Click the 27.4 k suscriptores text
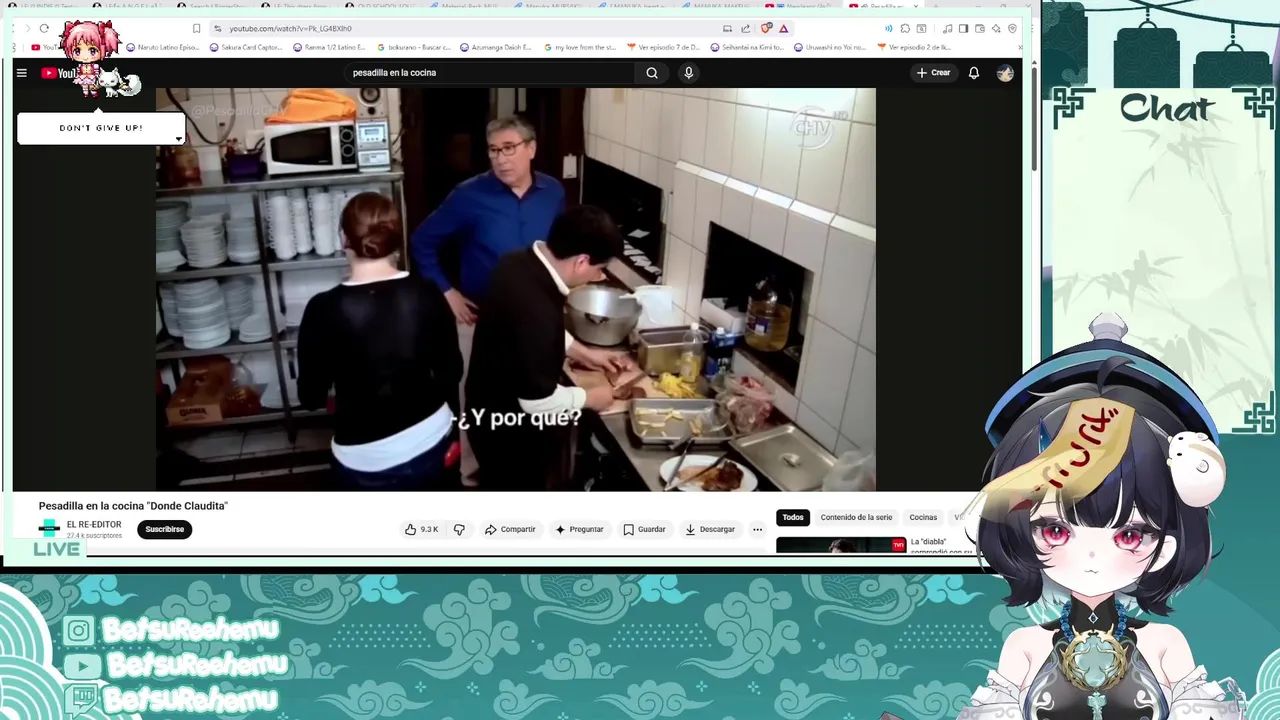 94,536
